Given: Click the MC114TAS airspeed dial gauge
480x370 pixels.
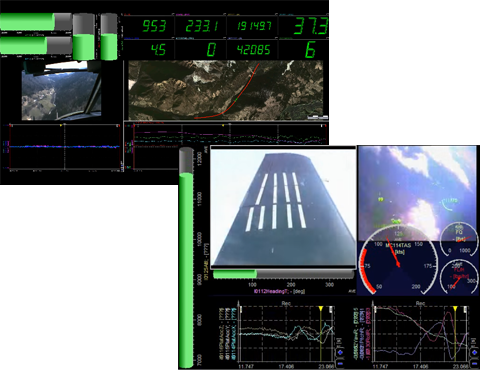Looking at the screenshot, I should (x=398, y=263).
